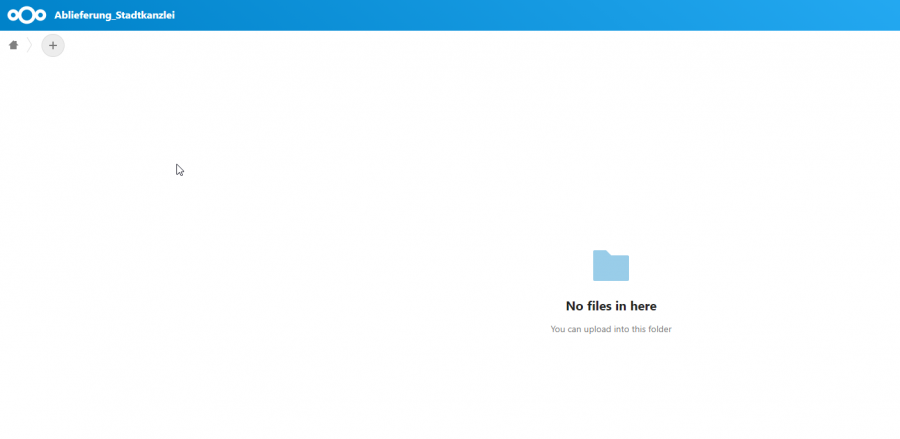The height and width of the screenshot is (439, 900).
Task: Click the large middle circle of the Nextcloud logo
Action: click(27, 15)
